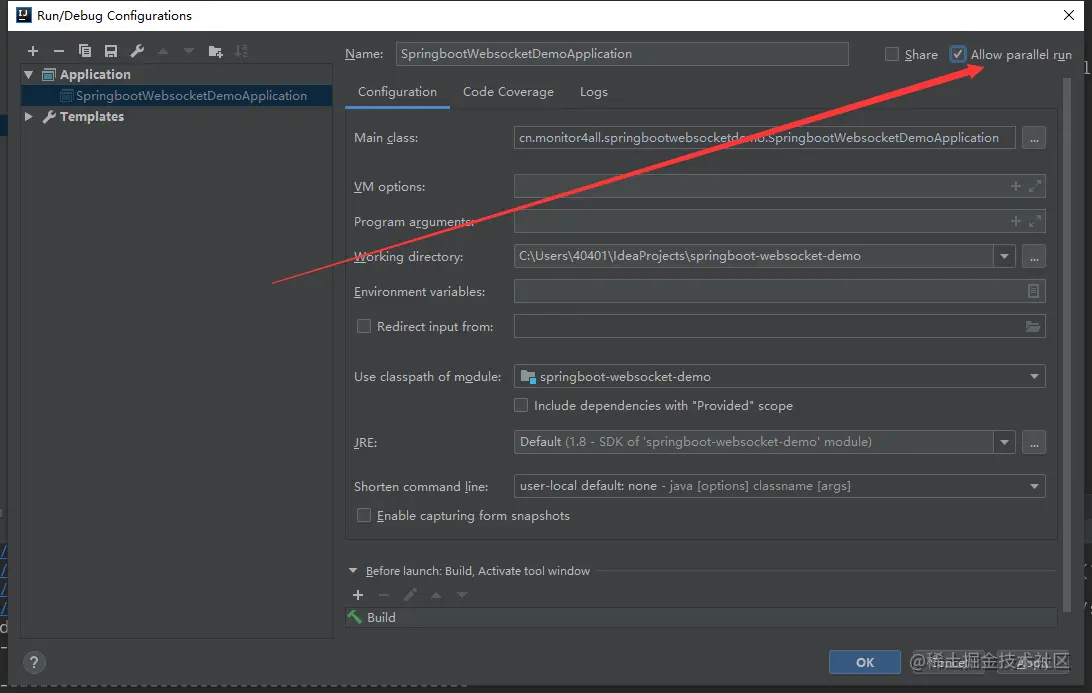Expand the VM options field editor

(x=1035, y=186)
